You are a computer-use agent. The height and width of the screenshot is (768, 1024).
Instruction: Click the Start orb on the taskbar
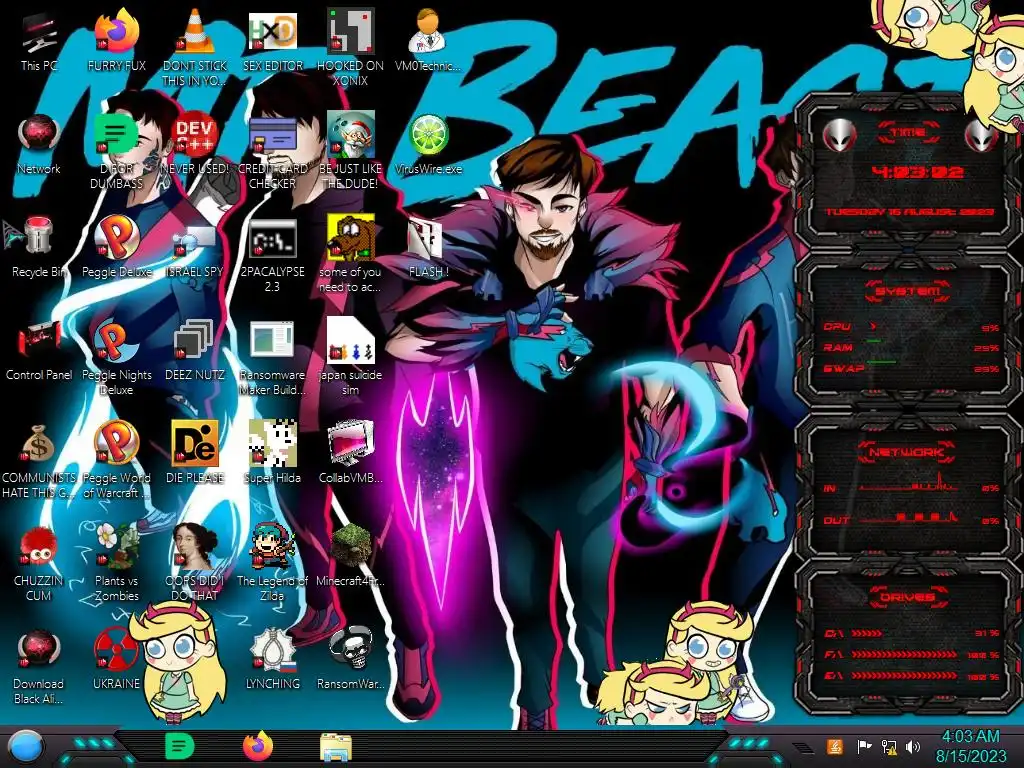(26, 746)
